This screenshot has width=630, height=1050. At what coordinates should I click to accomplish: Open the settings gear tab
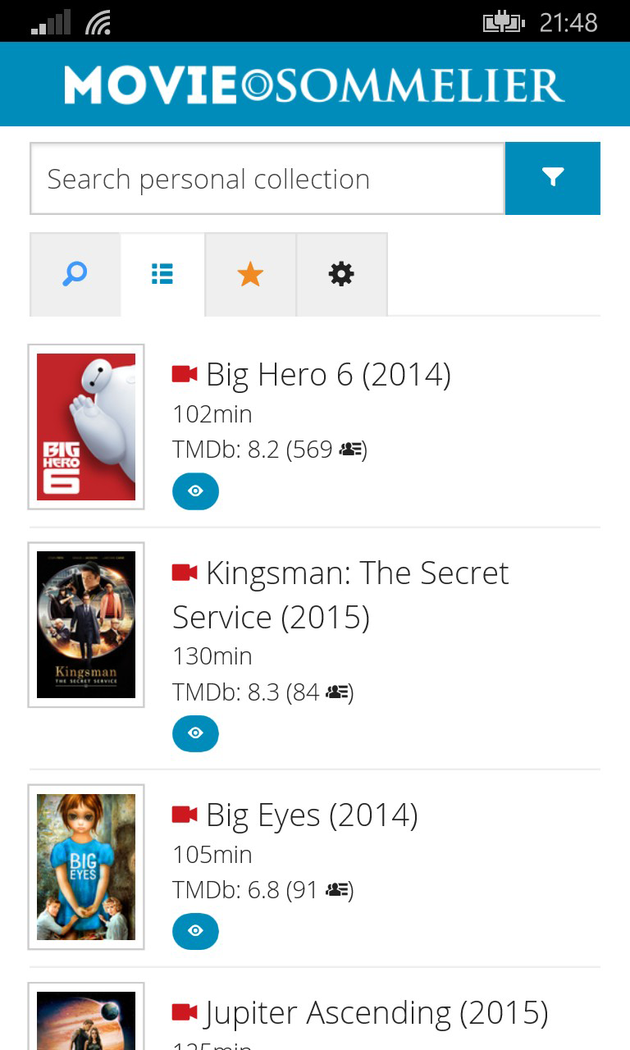point(341,274)
